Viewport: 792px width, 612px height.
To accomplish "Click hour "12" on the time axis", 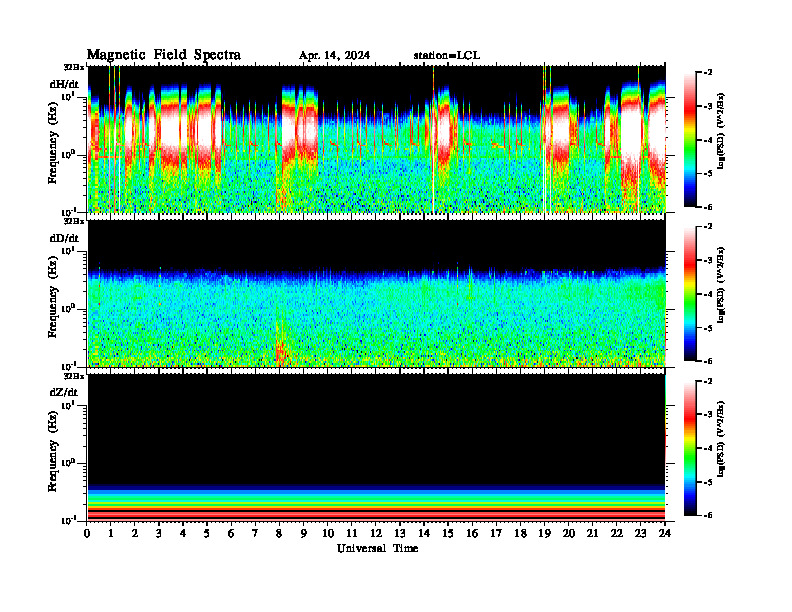I will pos(376,533).
